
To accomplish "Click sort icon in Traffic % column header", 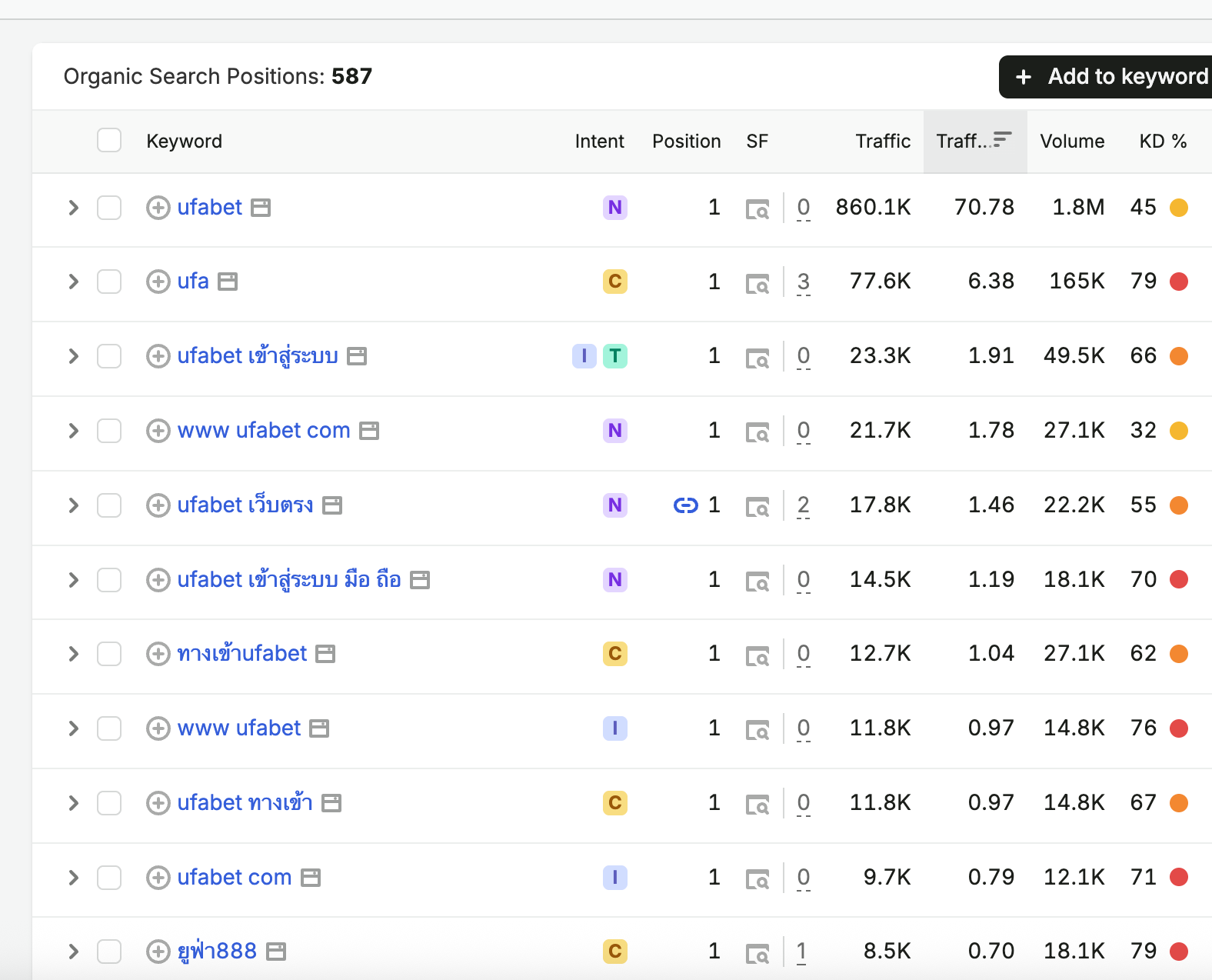I will 1003,139.
